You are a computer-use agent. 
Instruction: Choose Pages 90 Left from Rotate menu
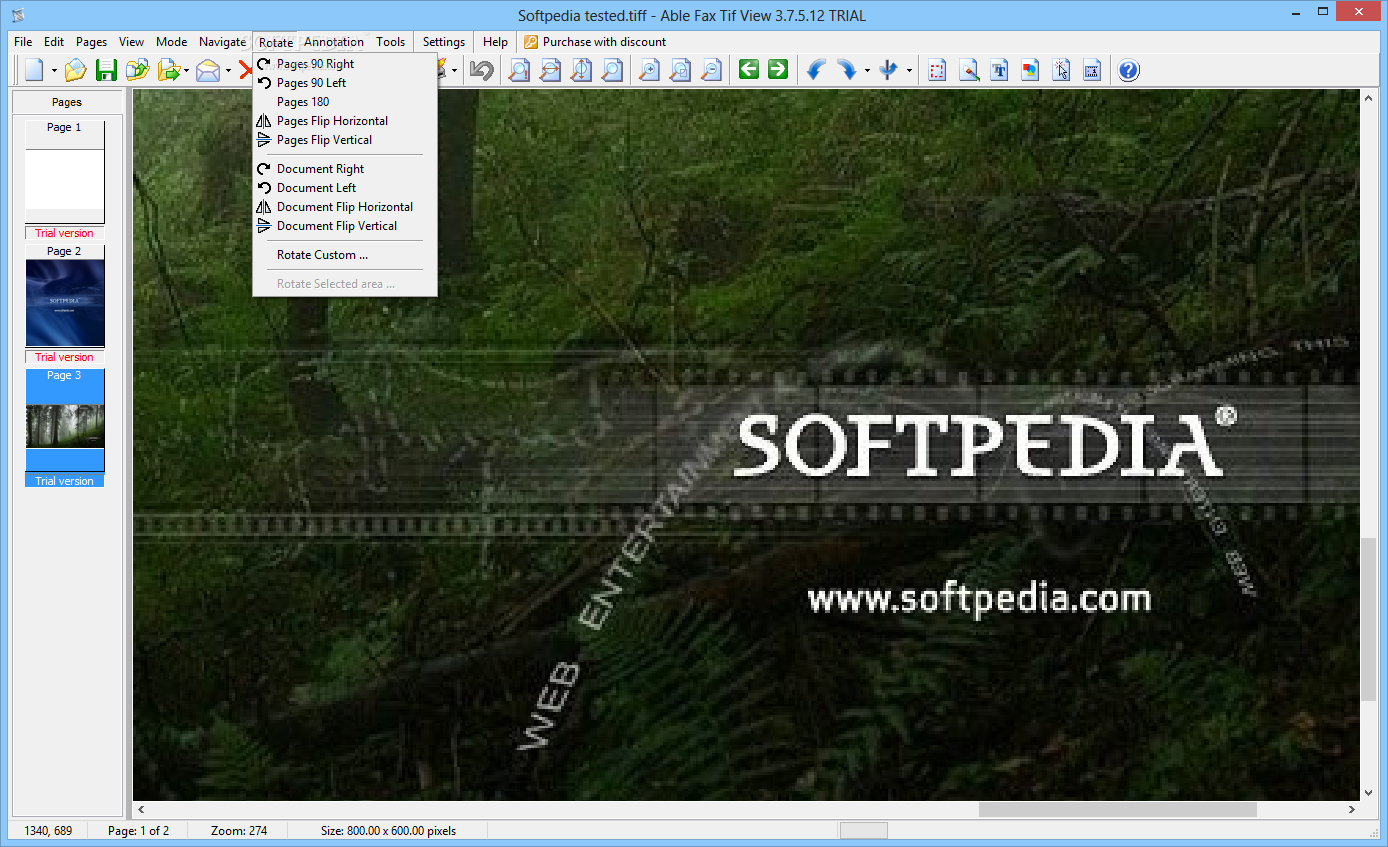[345, 83]
